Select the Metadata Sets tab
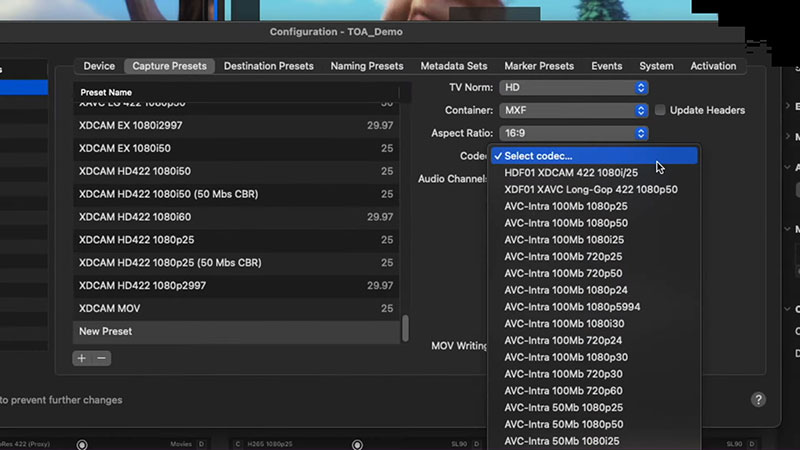The height and width of the screenshot is (450, 800). click(454, 66)
